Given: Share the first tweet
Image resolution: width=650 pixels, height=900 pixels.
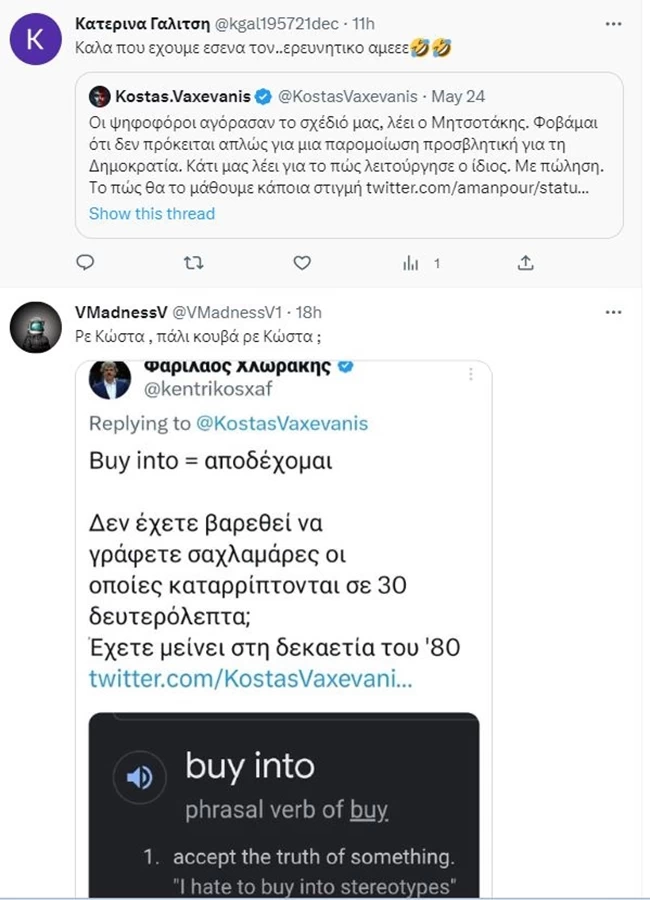Looking at the screenshot, I should point(526,263).
